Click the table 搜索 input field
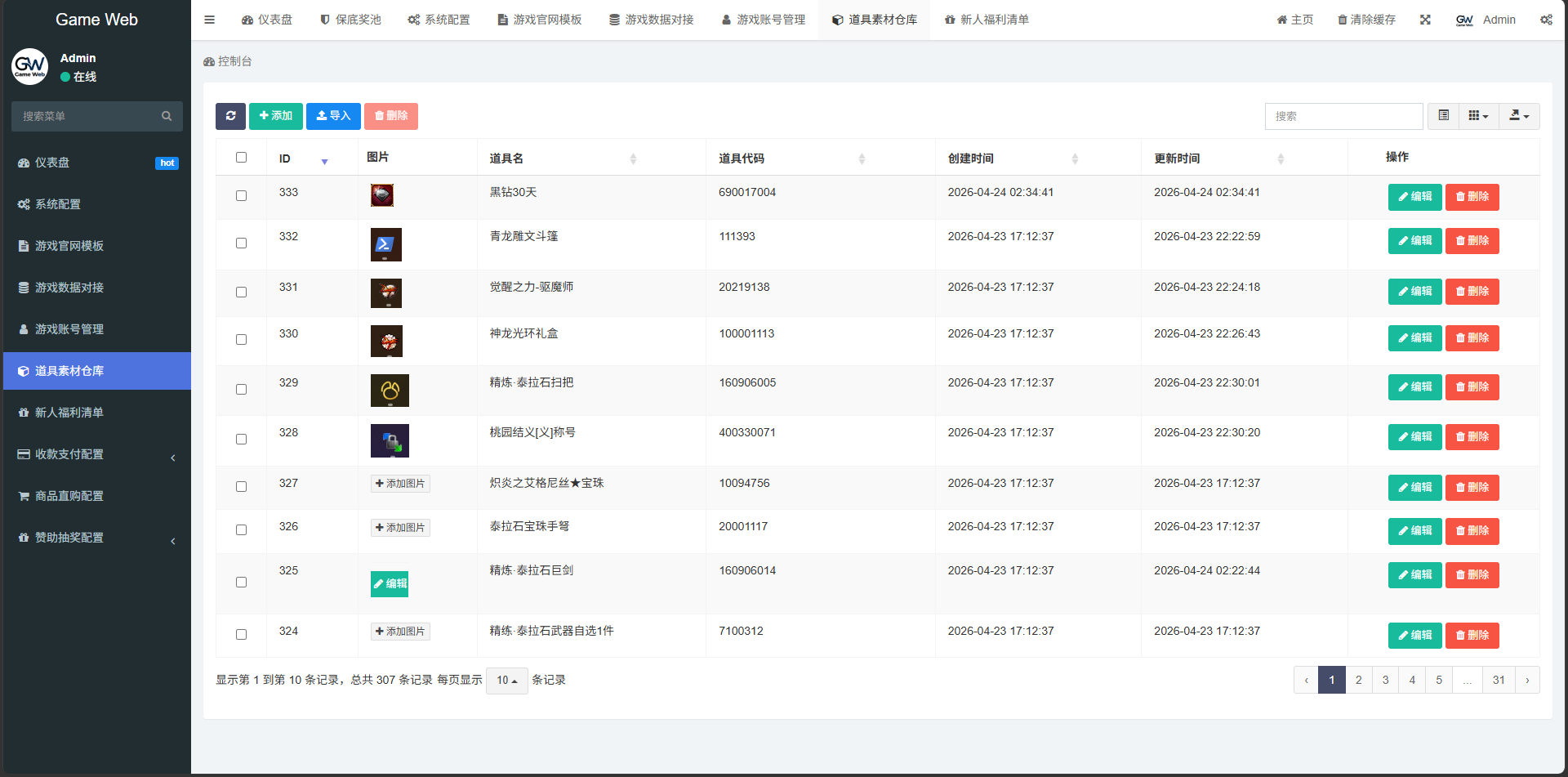Screen dimensions: 1568x777 click(1343, 116)
